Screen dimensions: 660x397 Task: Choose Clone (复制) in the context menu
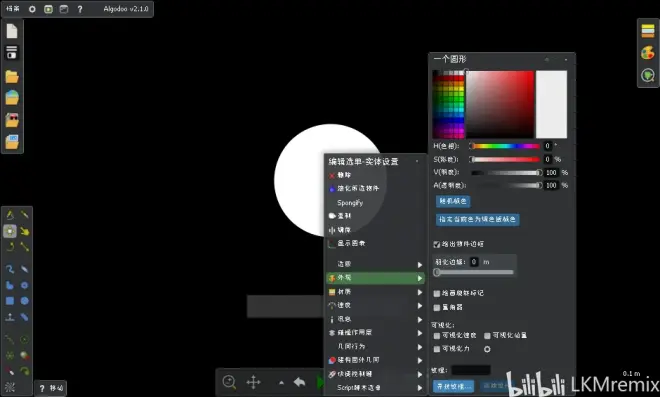click(375, 216)
